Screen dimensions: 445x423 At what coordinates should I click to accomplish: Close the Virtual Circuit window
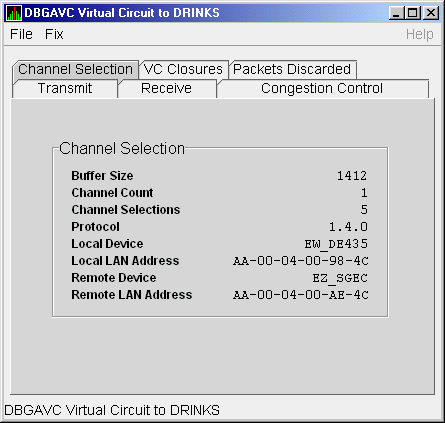tap(431, 13)
